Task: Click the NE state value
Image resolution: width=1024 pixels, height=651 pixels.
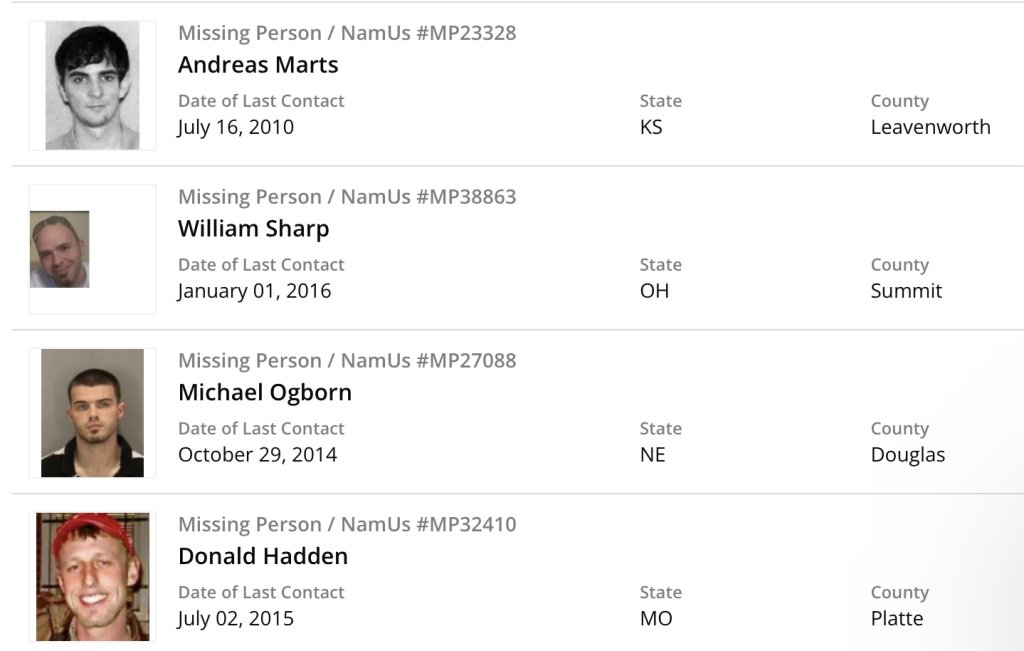Action: point(652,455)
